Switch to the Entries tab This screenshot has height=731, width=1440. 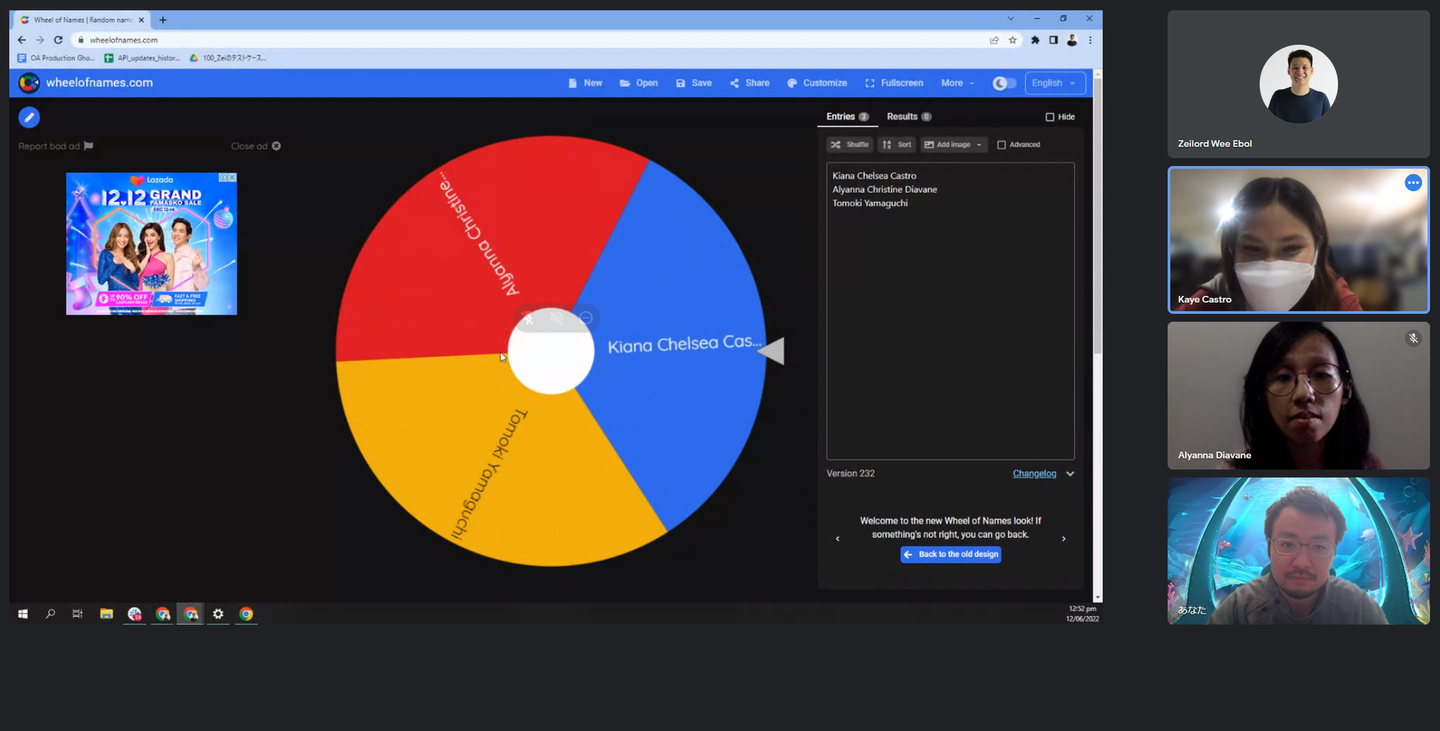[847, 117]
